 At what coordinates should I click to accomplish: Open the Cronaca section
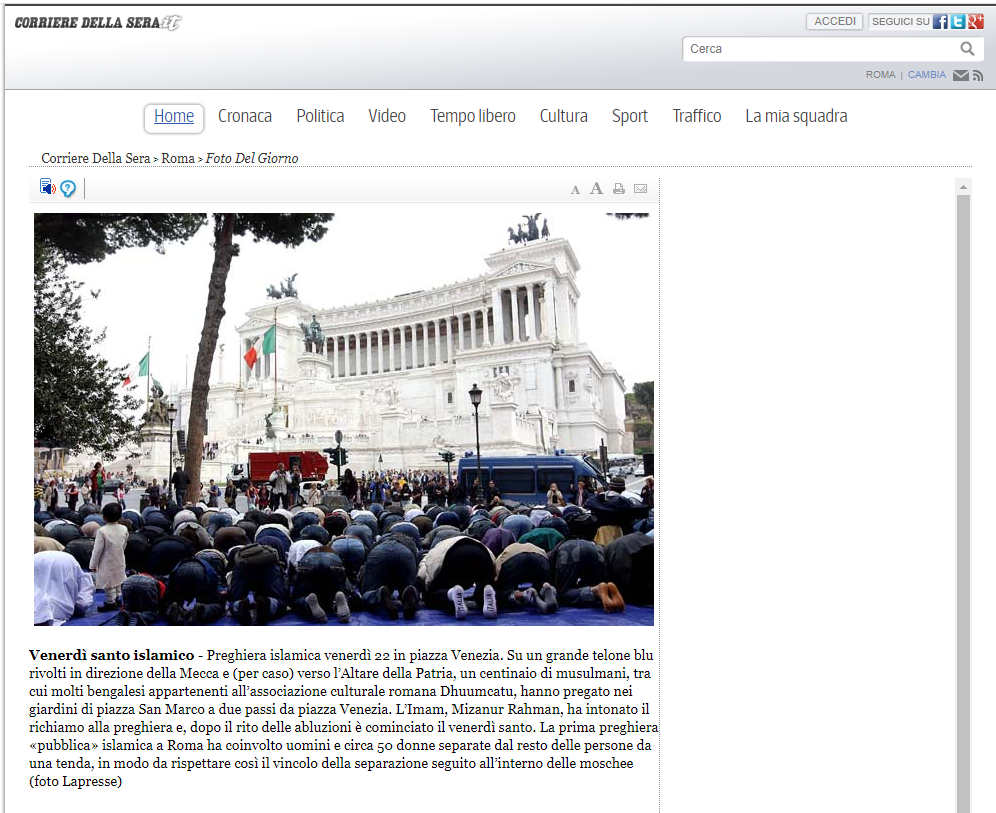pyautogui.click(x=245, y=116)
